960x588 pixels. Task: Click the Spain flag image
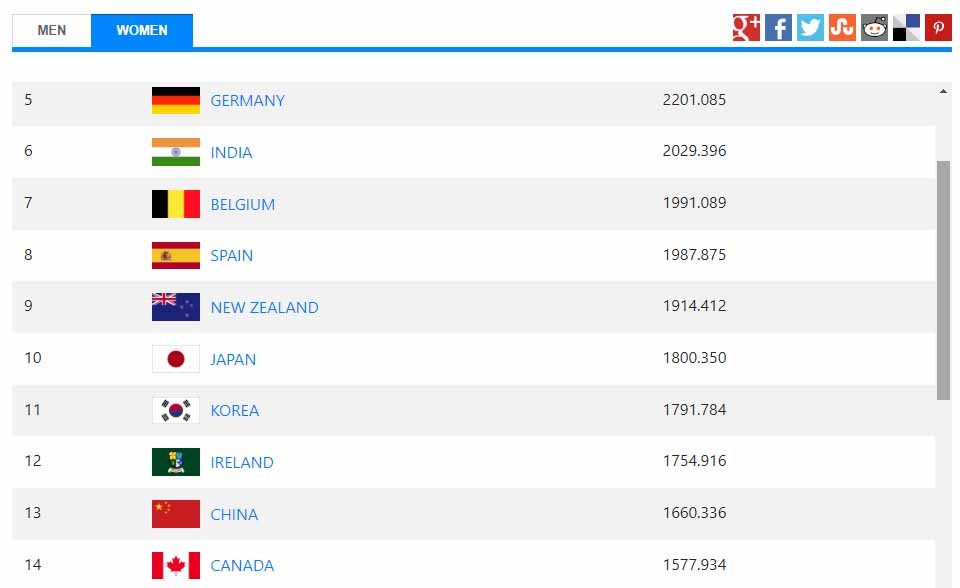coord(176,255)
